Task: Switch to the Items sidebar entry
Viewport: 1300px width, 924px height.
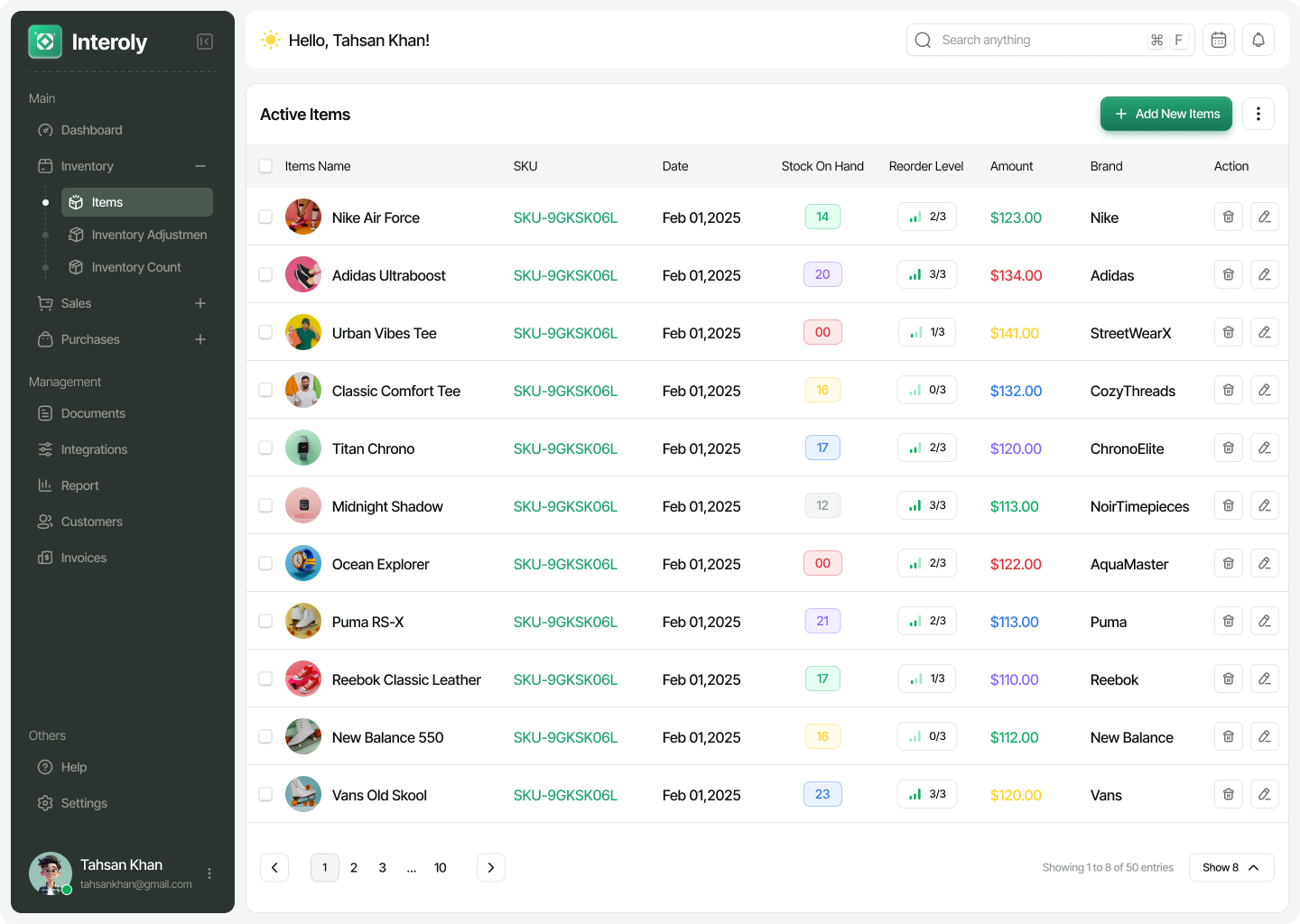Action: 108,202
